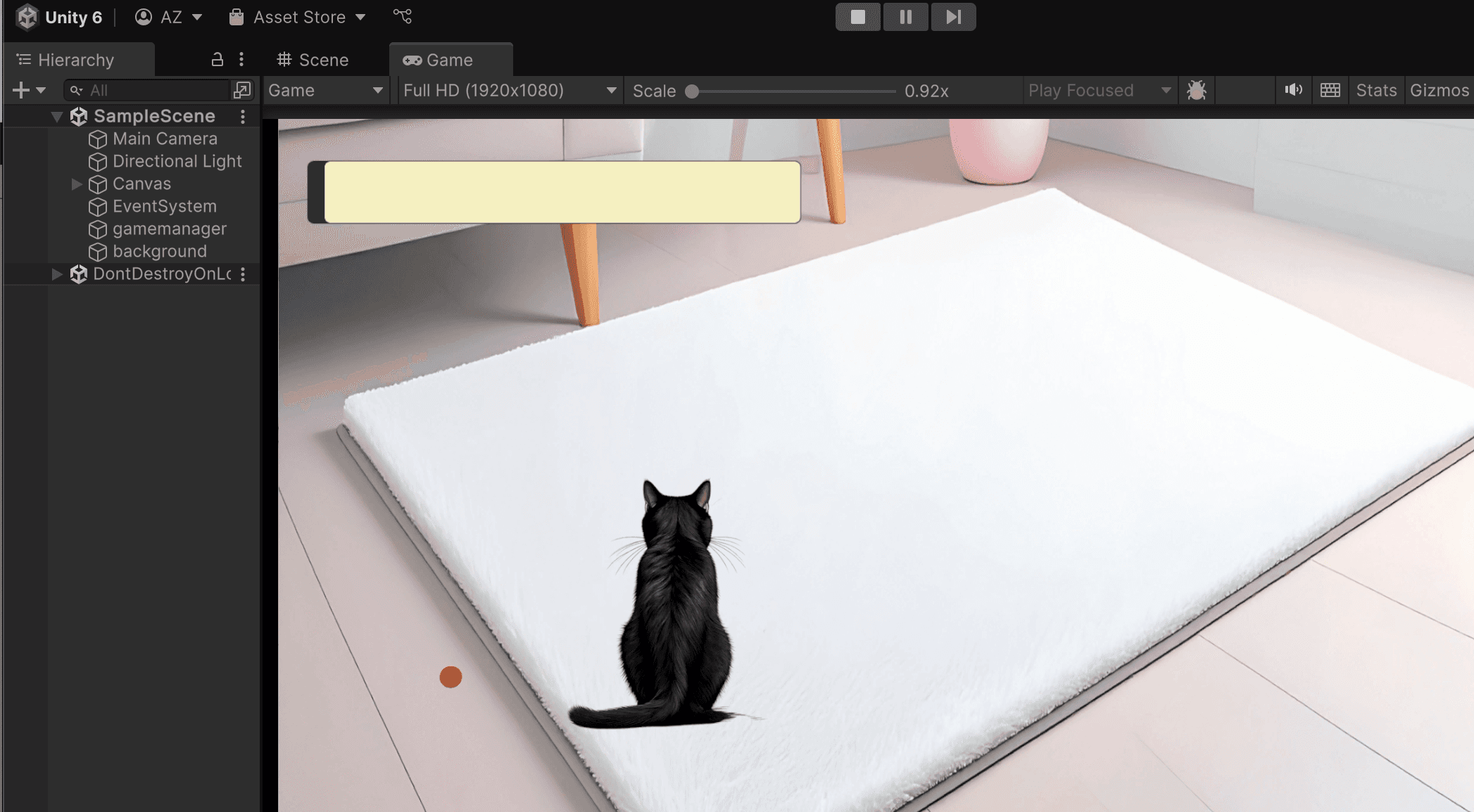Switch to the Scene tab

click(x=313, y=60)
